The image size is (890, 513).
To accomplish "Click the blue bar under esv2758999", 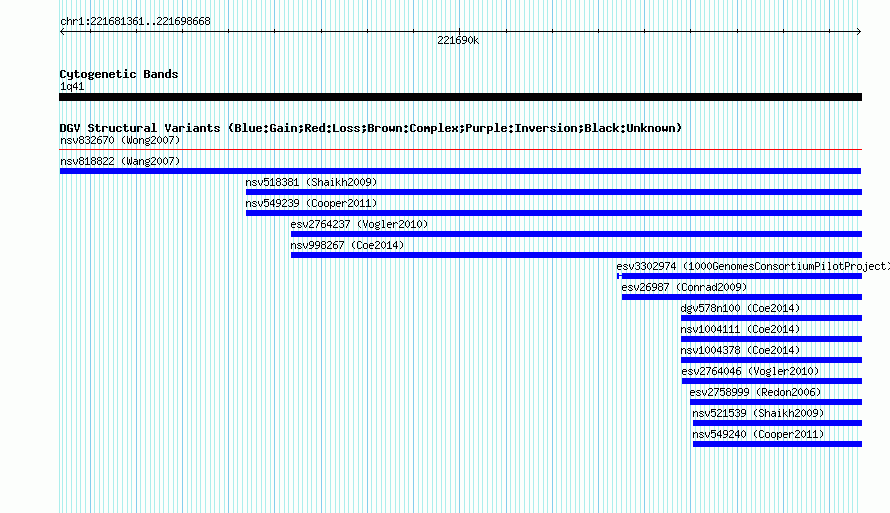I will pos(776,402).
